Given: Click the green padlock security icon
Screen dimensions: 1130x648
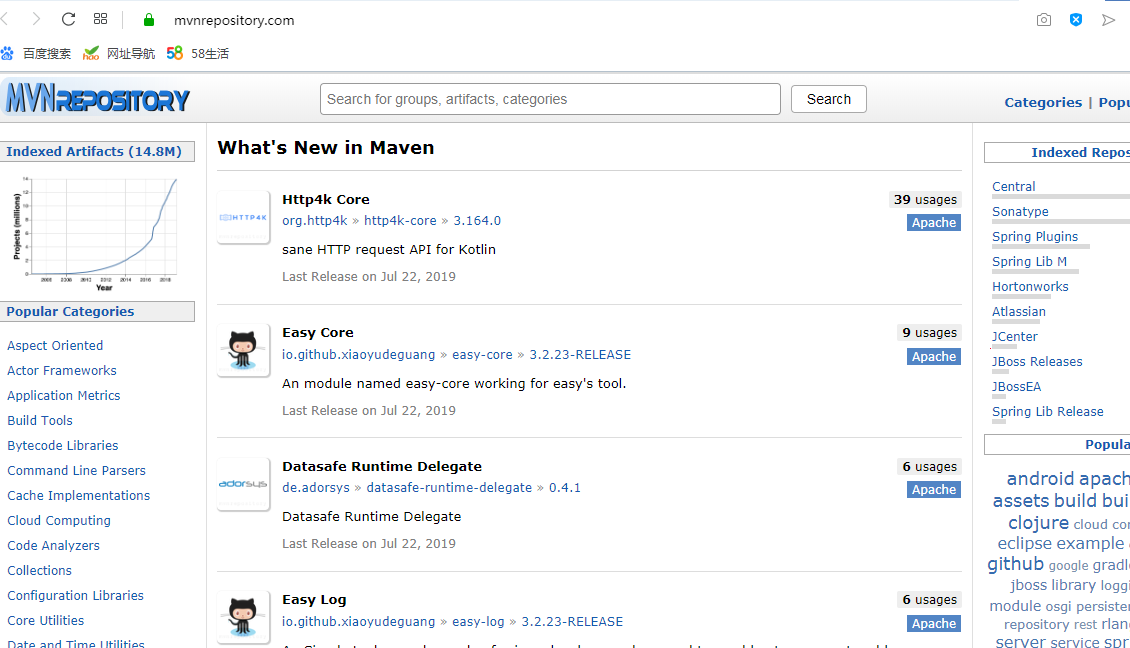Looking at the screenshot, I should tap(148, 20).
